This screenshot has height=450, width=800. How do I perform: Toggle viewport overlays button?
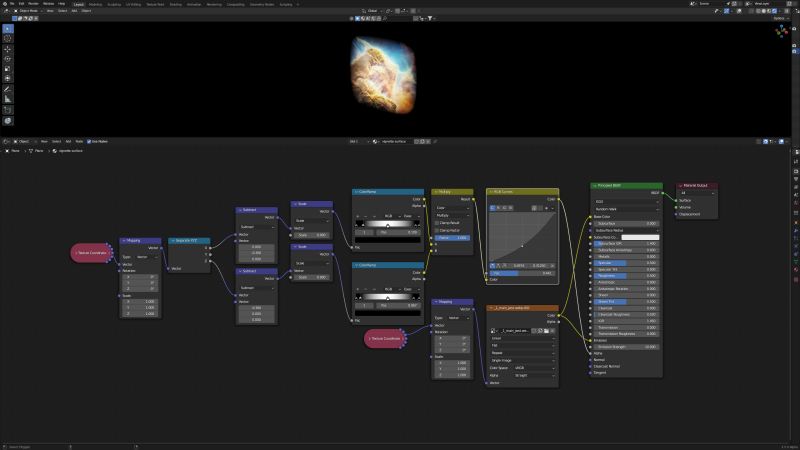(740, 11)
